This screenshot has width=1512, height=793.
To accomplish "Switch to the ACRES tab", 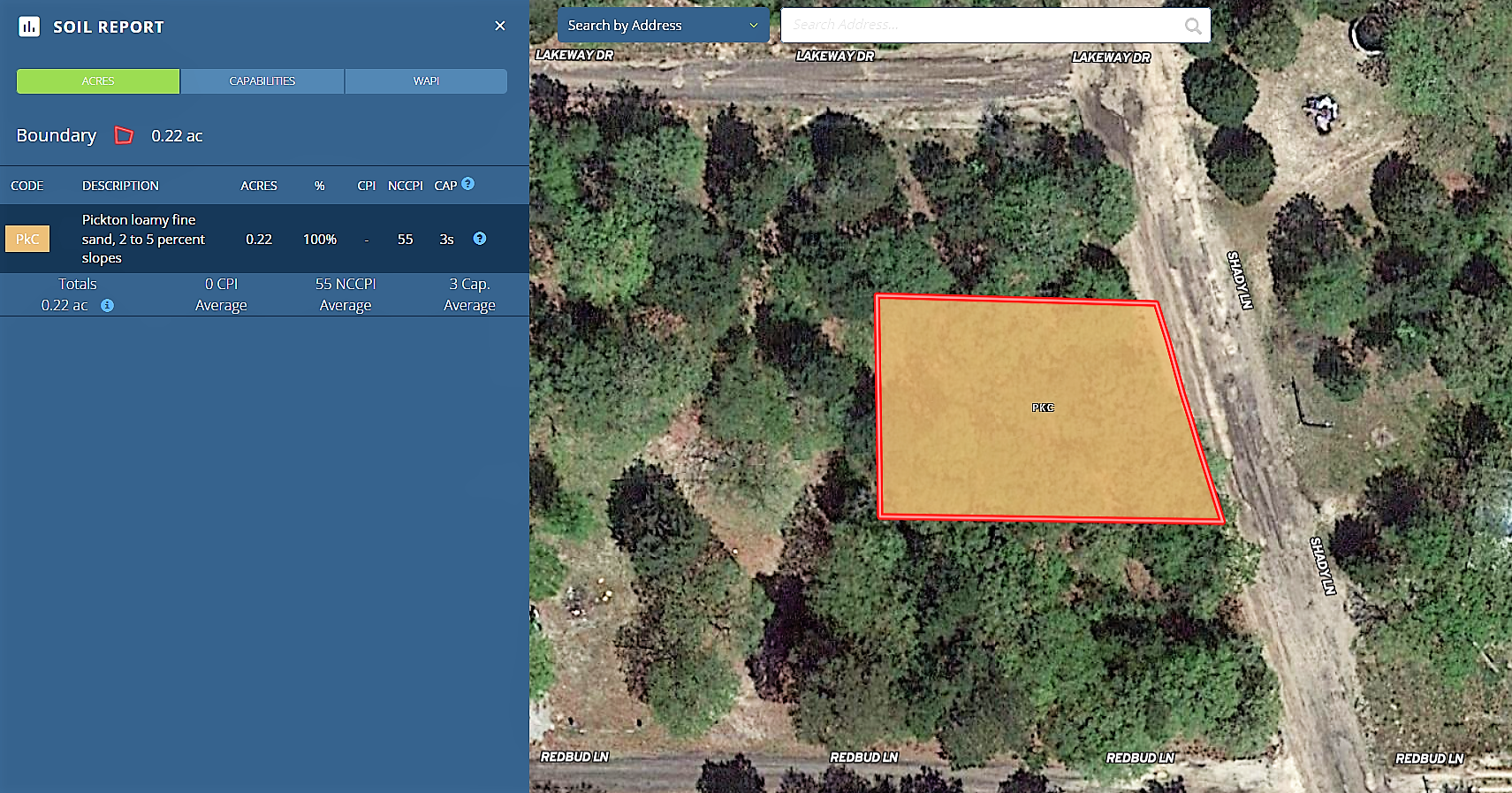I will [98, 80].
